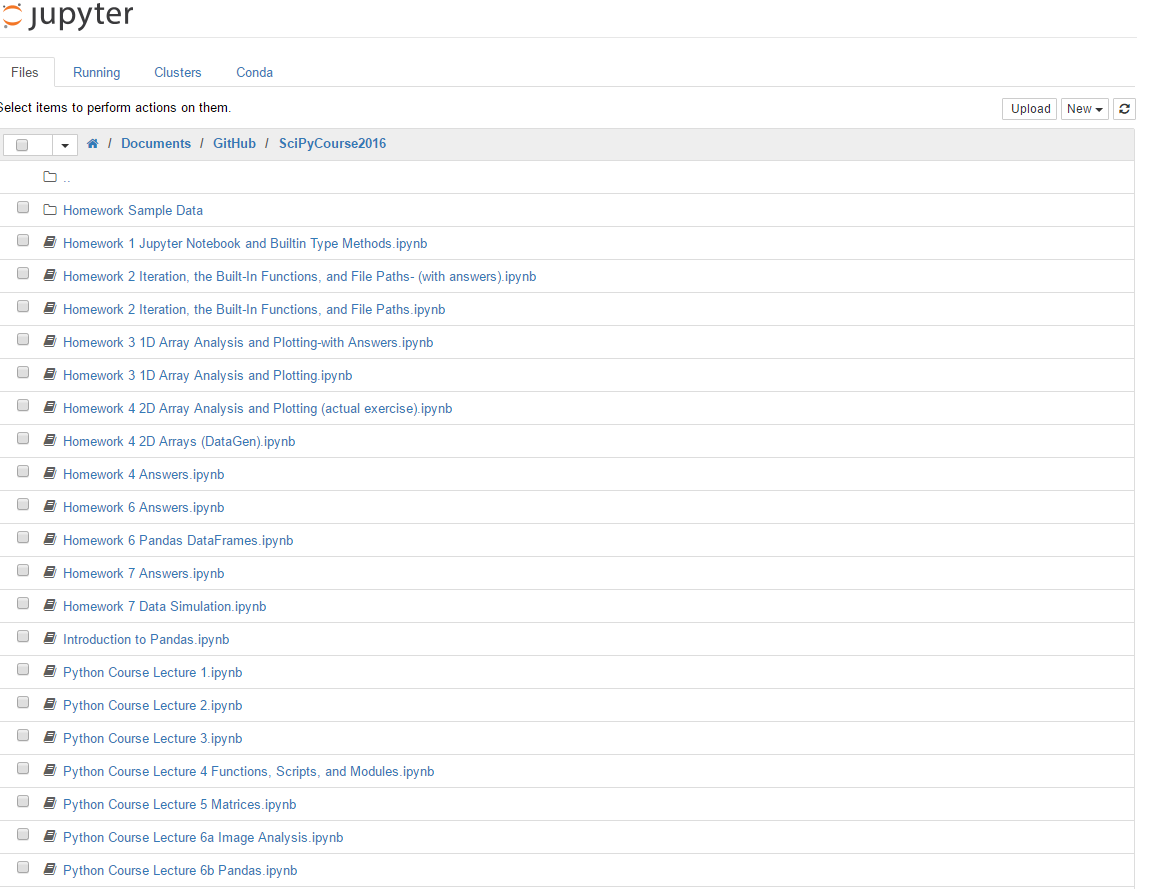
Task: Click notebook icon beside Introduction to Pandas
Action: click(x=50, y=638)
